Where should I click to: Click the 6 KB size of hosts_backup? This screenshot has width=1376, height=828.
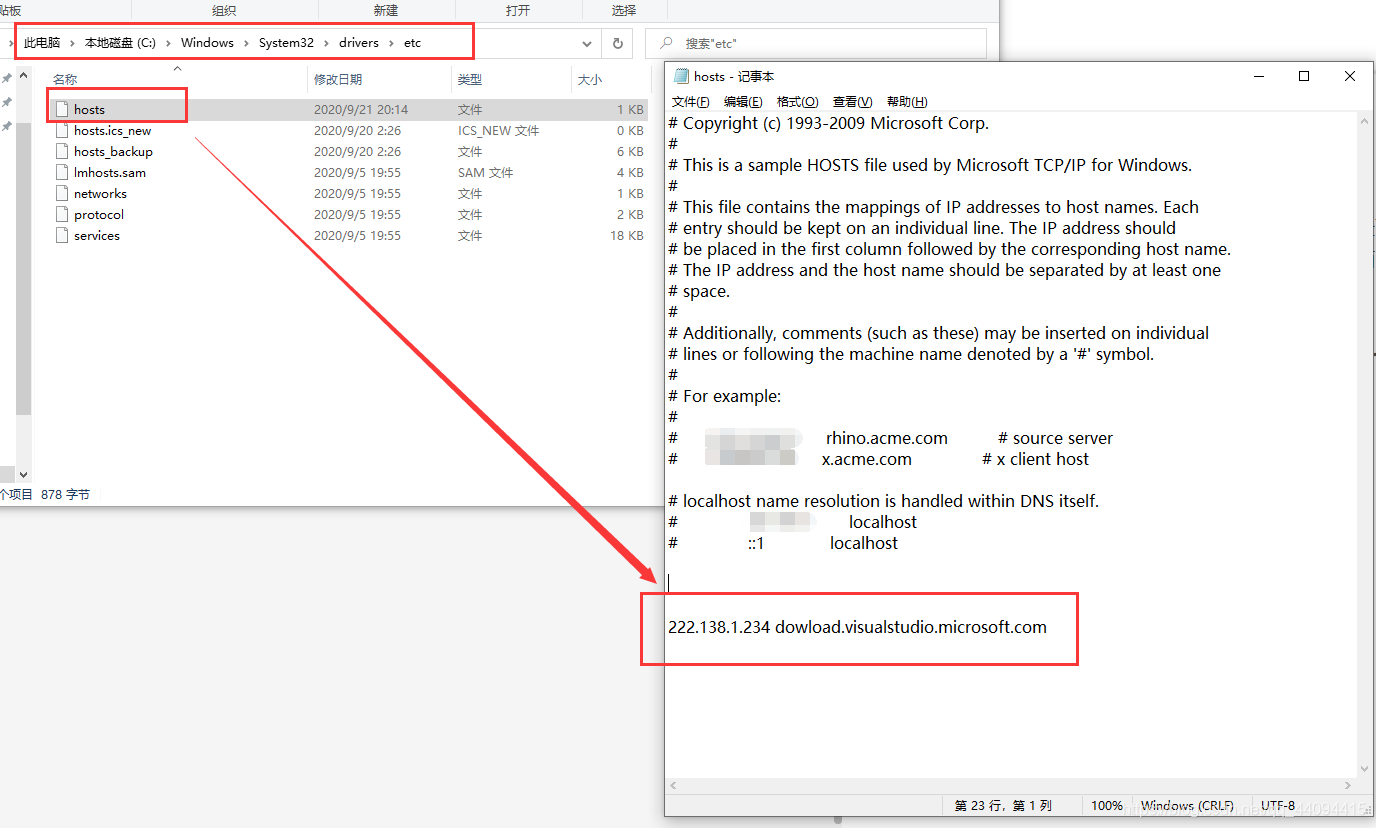coord(630,151)
